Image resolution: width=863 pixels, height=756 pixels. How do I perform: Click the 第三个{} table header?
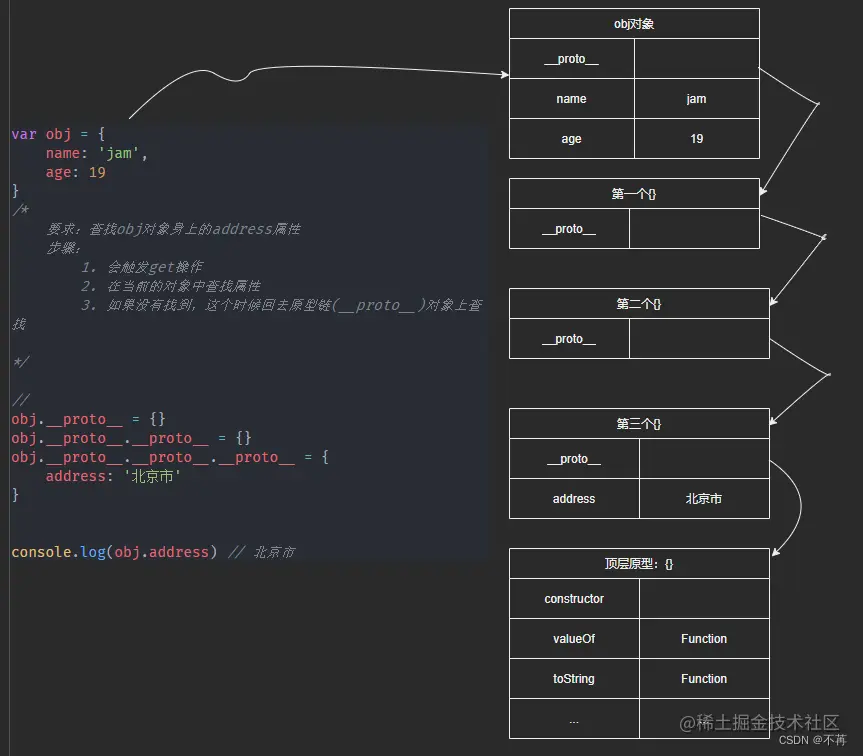(x=639, y=422)
